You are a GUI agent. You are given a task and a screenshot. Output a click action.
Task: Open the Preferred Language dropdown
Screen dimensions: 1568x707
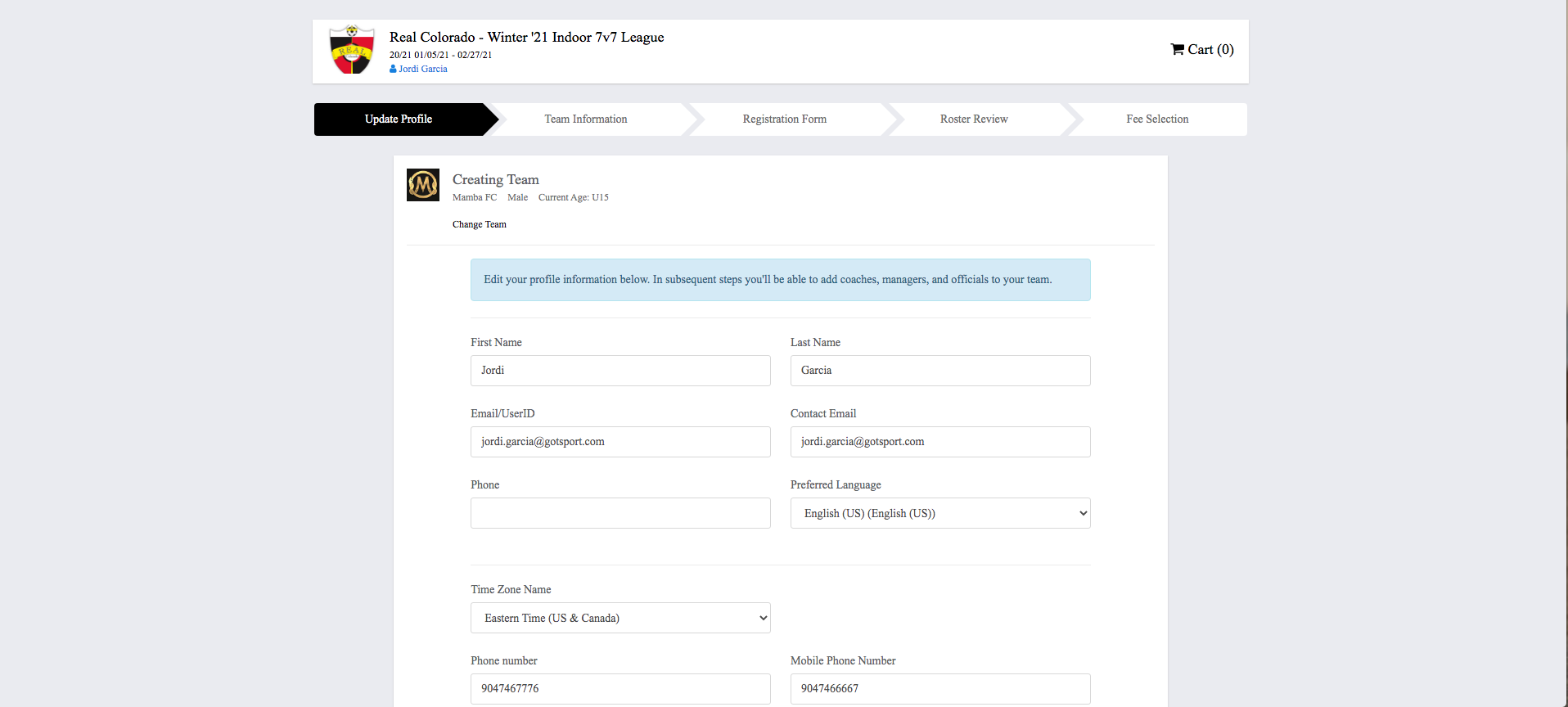(940, 513)
